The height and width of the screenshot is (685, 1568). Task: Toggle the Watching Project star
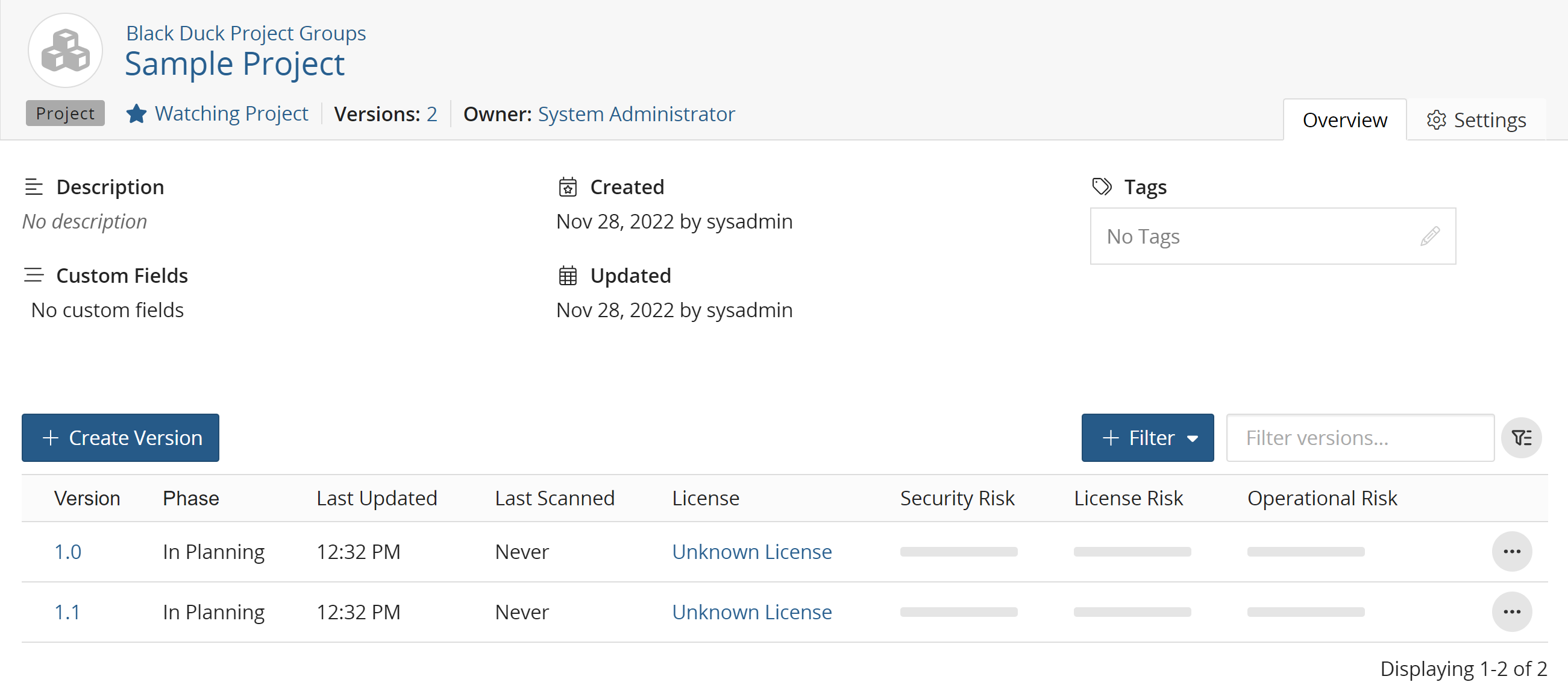click(136, 114)
